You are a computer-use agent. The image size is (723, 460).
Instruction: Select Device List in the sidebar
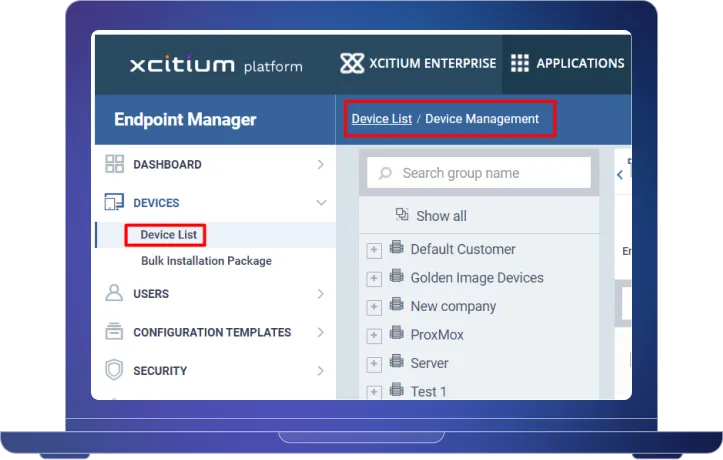click(x=168, y=235)
